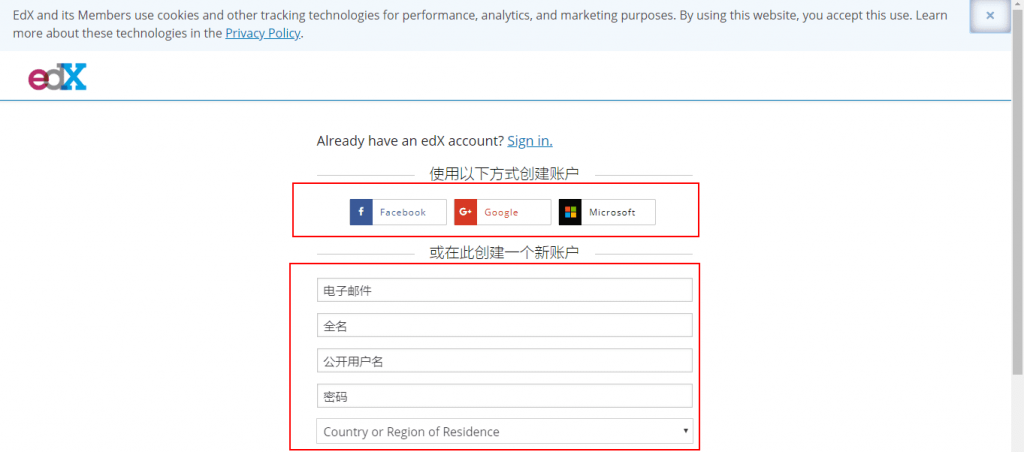Open the Privacy Policy link
This screenshot has width=1024, height=452.
(263, 33)
